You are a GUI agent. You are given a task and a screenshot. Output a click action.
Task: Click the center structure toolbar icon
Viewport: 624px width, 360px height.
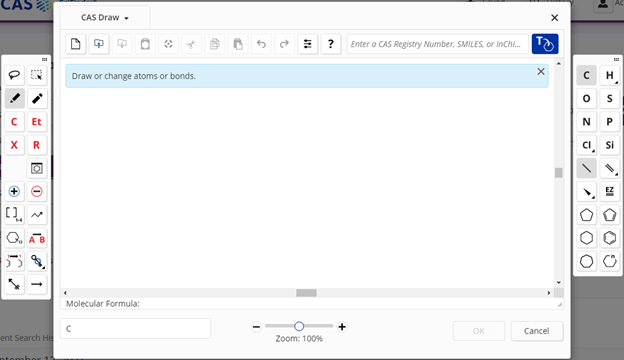pyautogui.click(x=168, y=44)
